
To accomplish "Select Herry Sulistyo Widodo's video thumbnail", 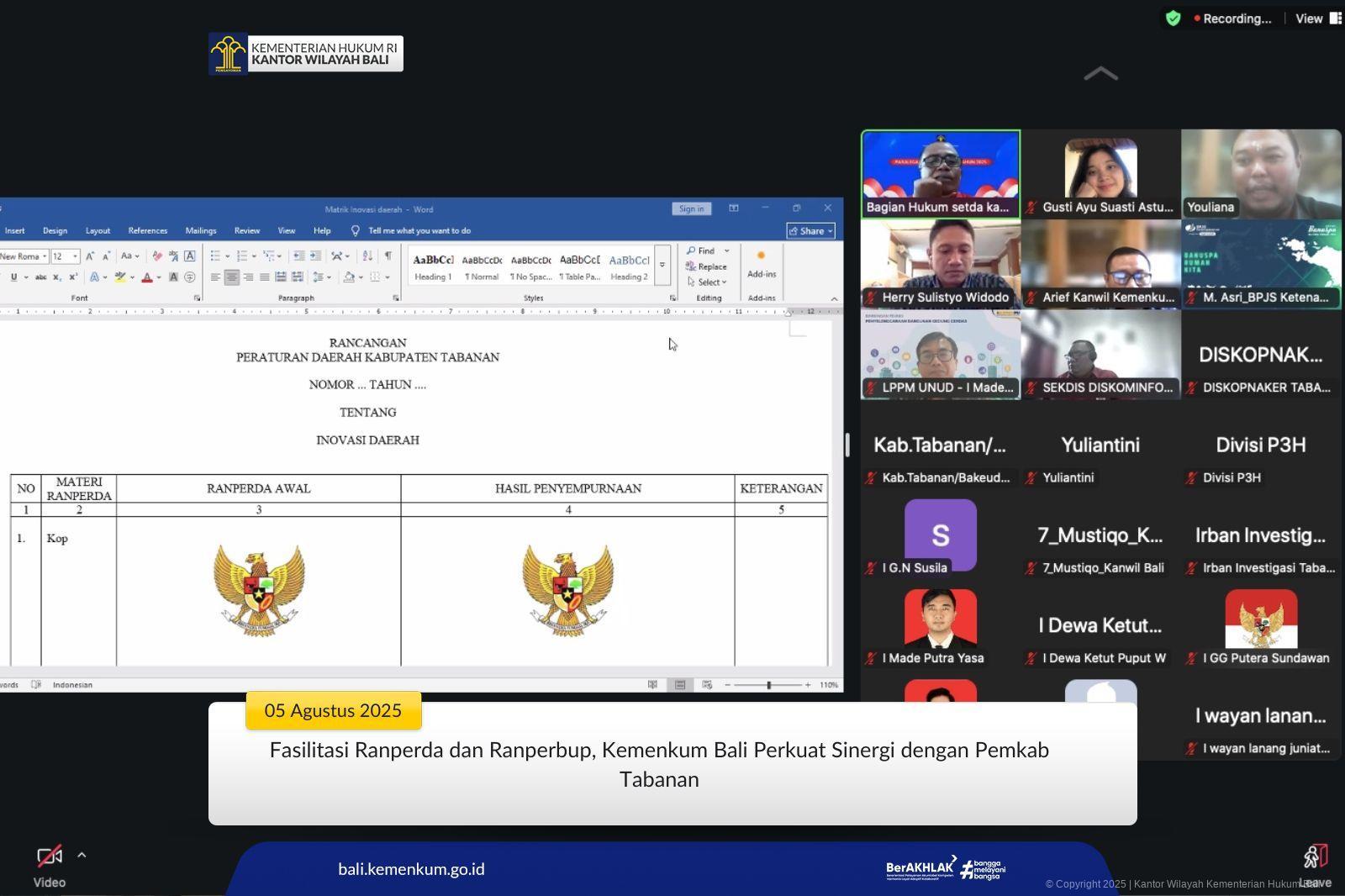I will (x=940, y=264).
